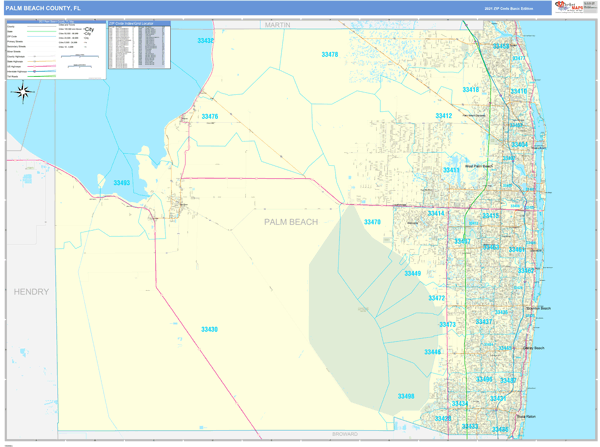Click the HENDRY county label

pyautogui.click(x=31, y=292)
